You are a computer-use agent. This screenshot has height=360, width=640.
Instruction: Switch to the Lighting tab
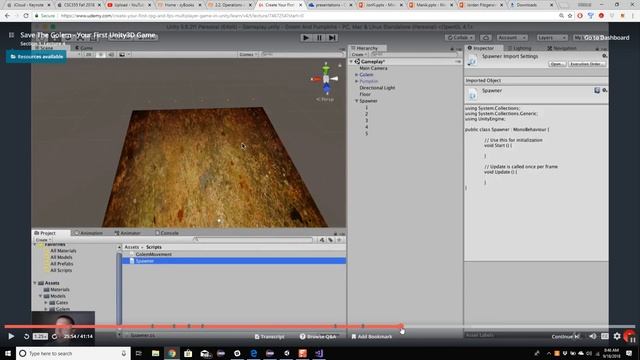(519, 48)
